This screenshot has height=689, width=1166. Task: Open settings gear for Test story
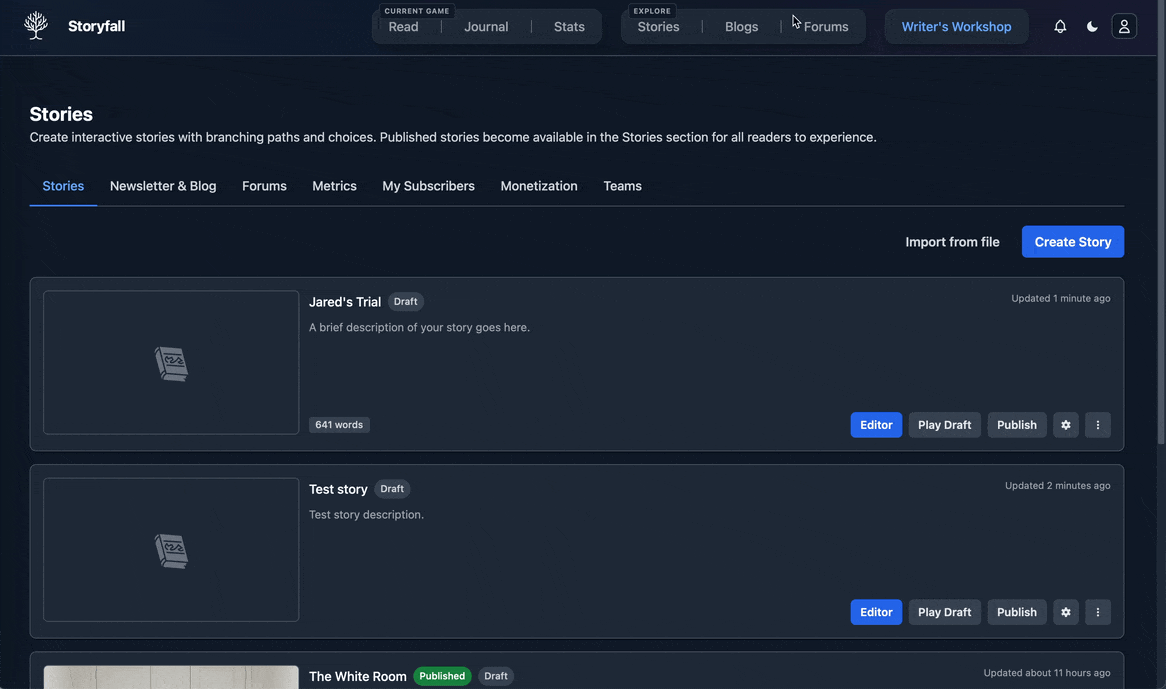coord(1066,612)
